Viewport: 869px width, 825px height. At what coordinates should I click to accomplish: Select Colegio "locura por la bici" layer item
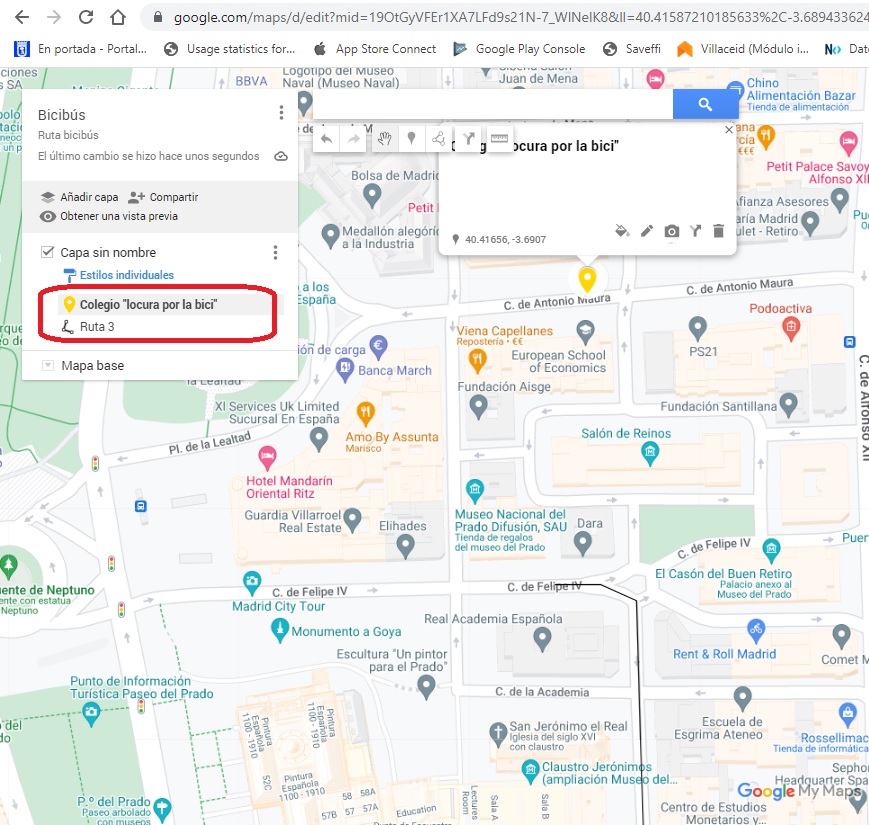pyautogui.click(x=148, y=304)
